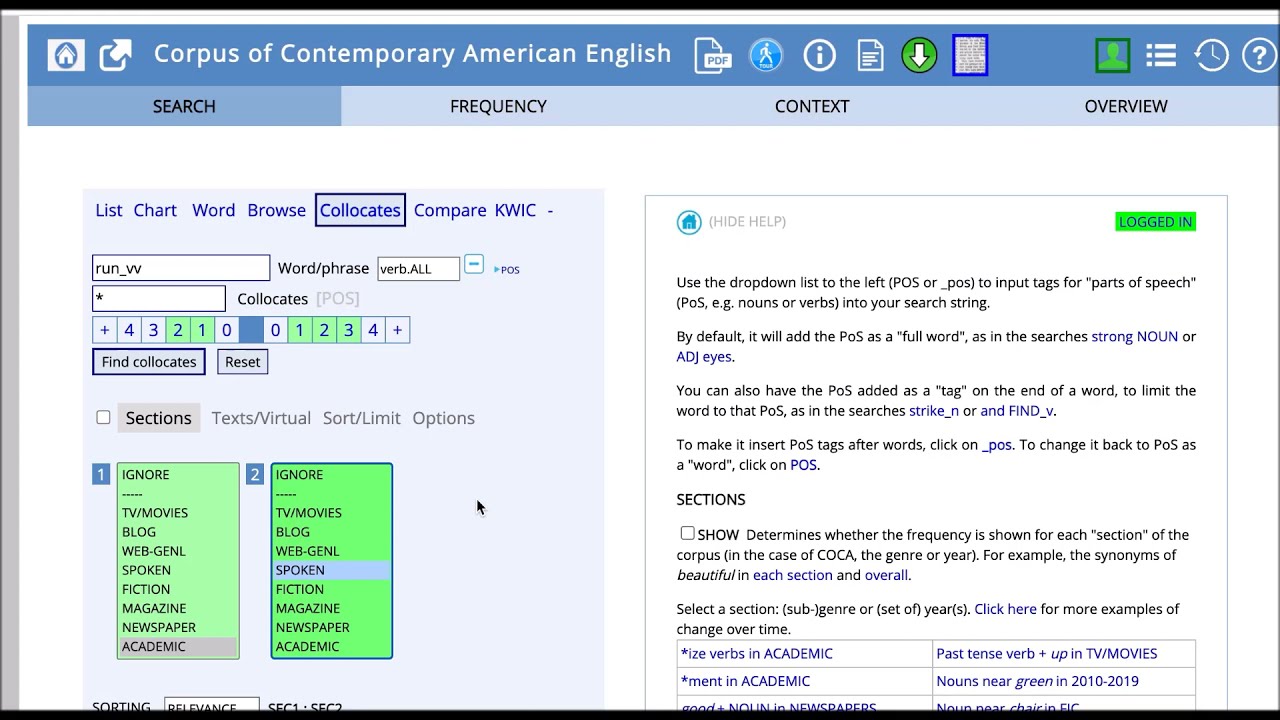Viewport: 1280px width, 720px height.
Task: Click the collocates [POS] link
Action: click(x=338, y=298)
